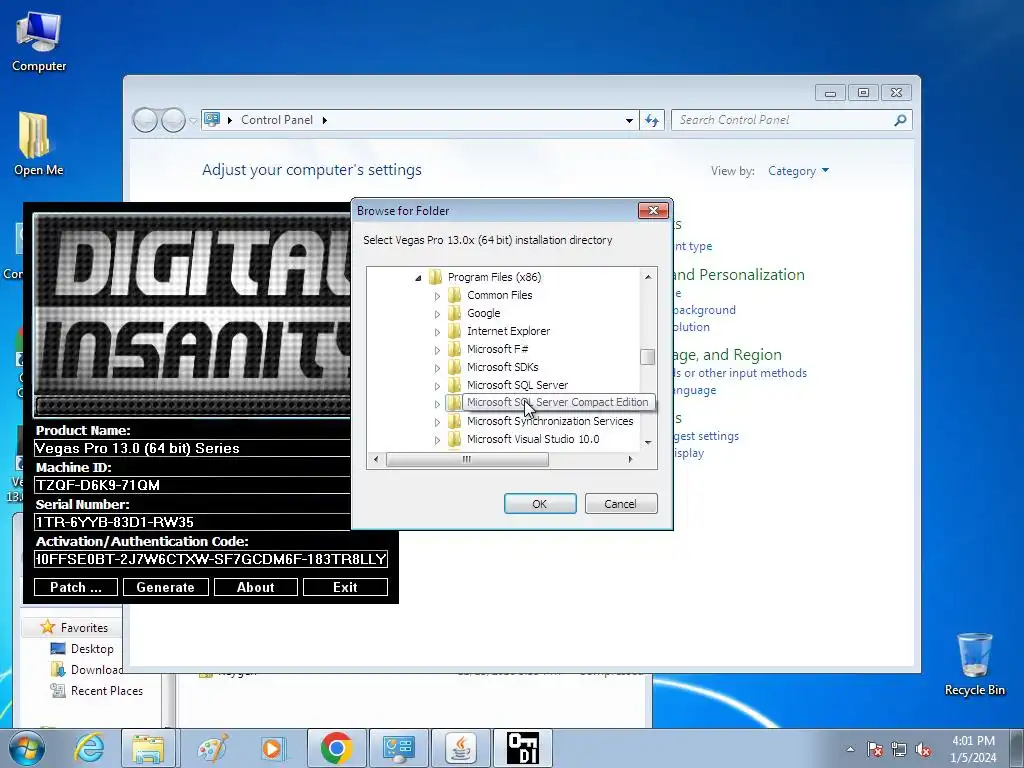The height and width of the screenshot is (768, 1024).
Task: Open the Recycle Bin on the desktop
Action: point(974,664)
